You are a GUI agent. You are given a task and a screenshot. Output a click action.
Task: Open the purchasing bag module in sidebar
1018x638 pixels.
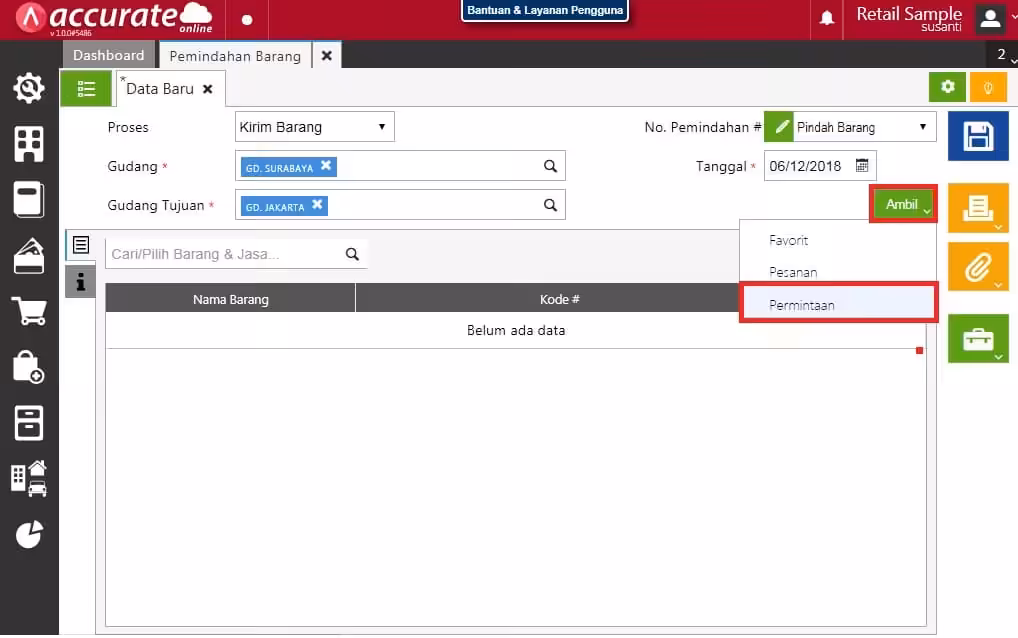(29, 367)
